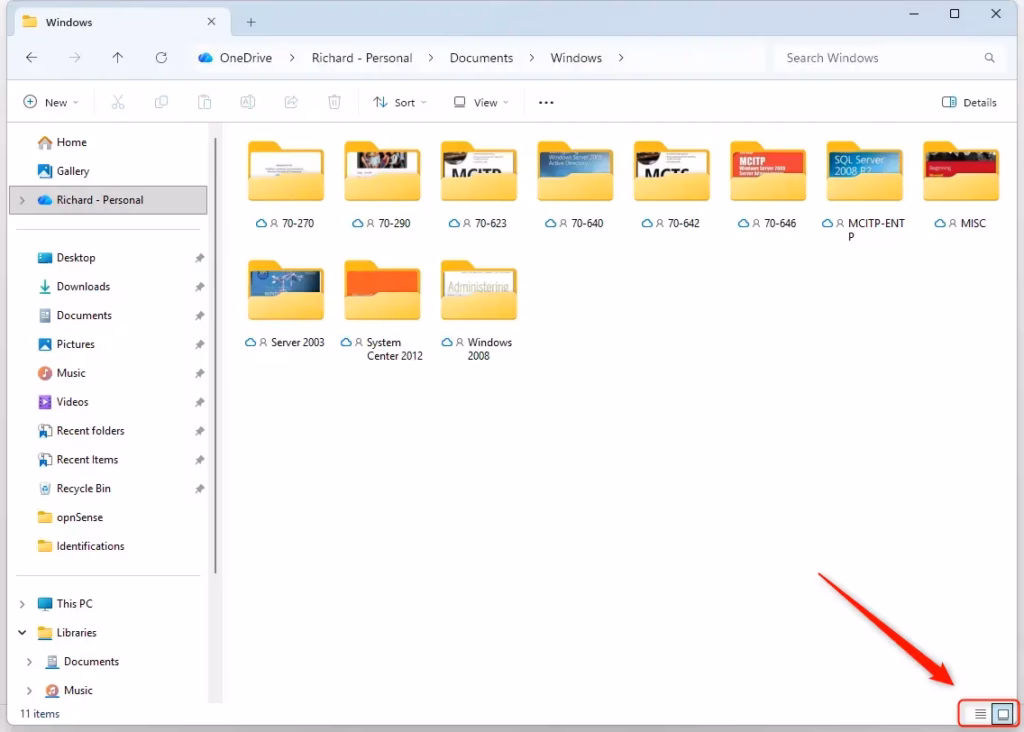Toggle the Details pane
This screenshot has width=1024, height=732.
coord(969,103)
